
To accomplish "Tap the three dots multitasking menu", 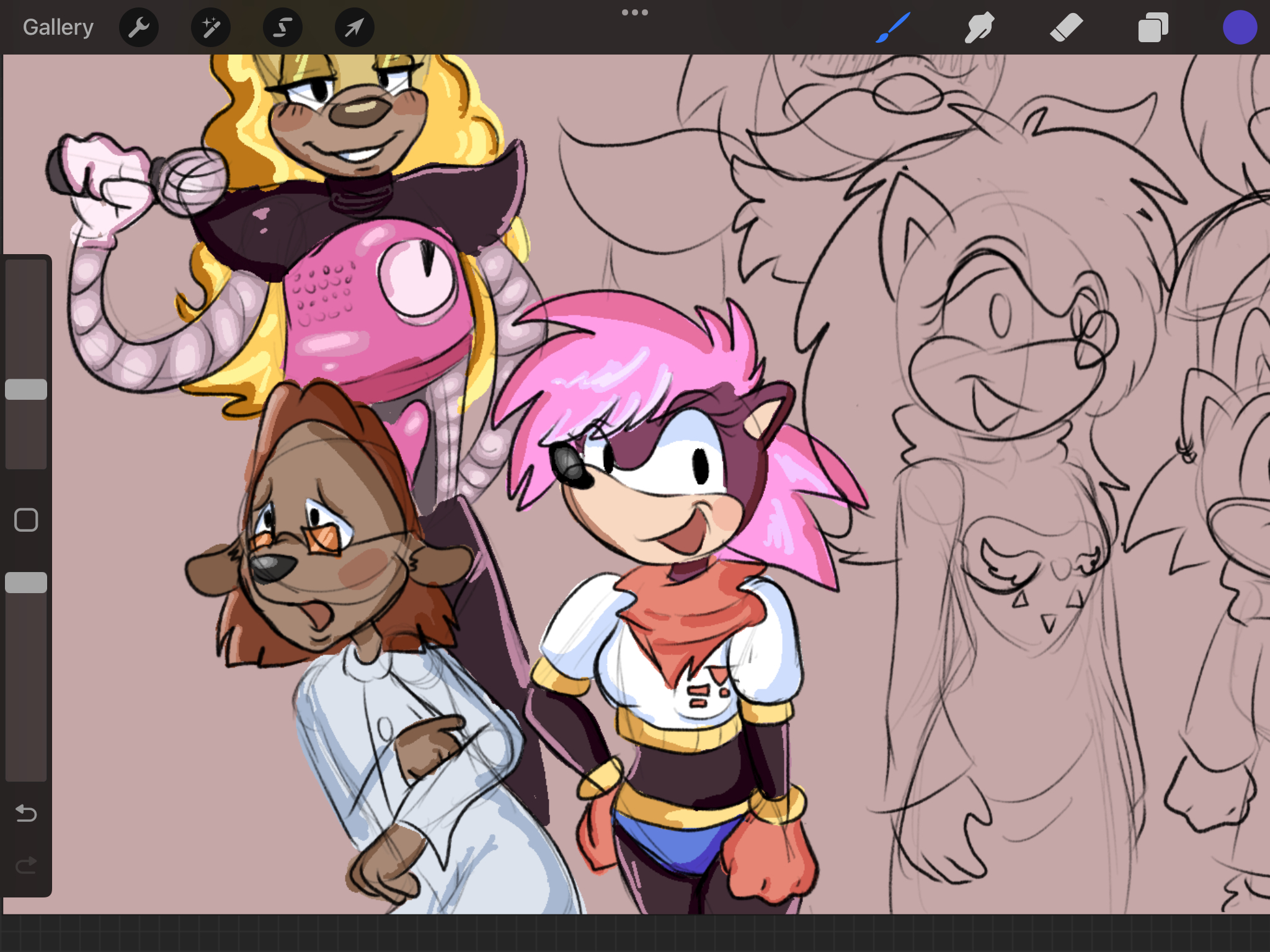I will [x=635, y=12].
